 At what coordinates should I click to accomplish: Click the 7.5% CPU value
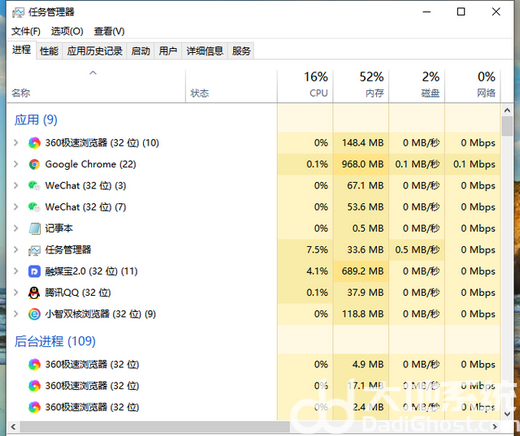pos(317,250)
